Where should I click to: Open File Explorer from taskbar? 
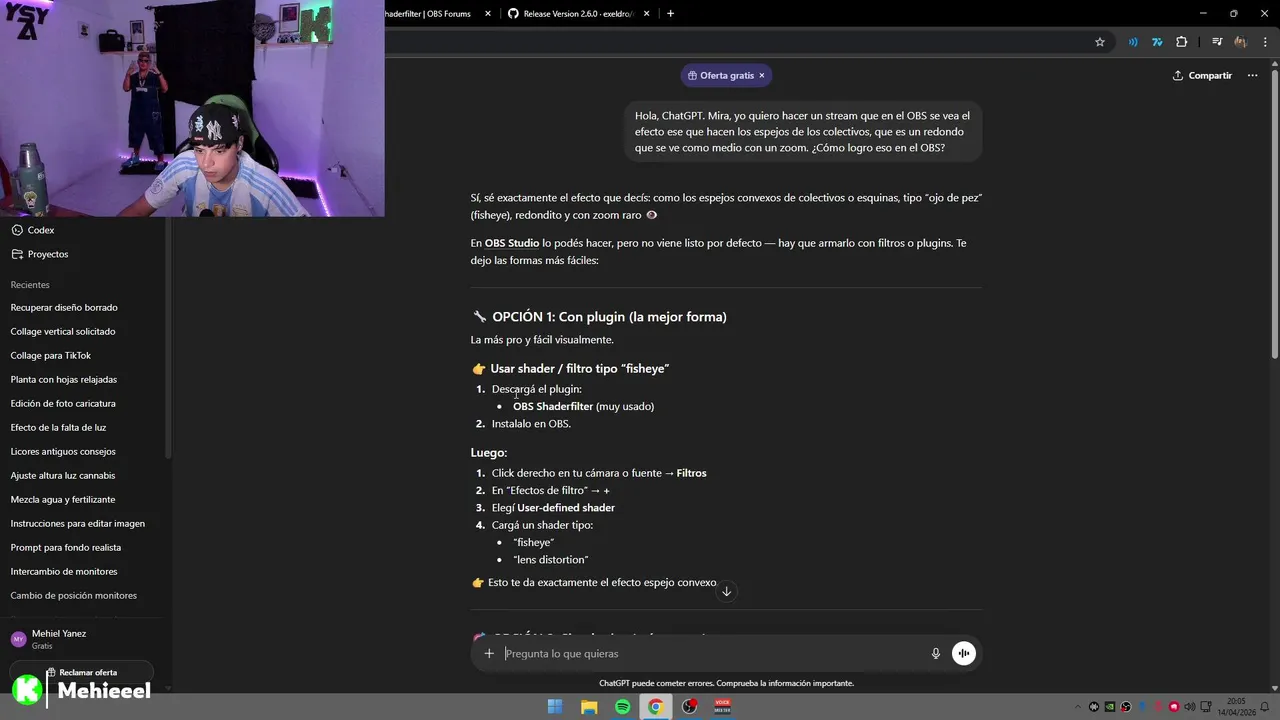click(x=589, y=707)
